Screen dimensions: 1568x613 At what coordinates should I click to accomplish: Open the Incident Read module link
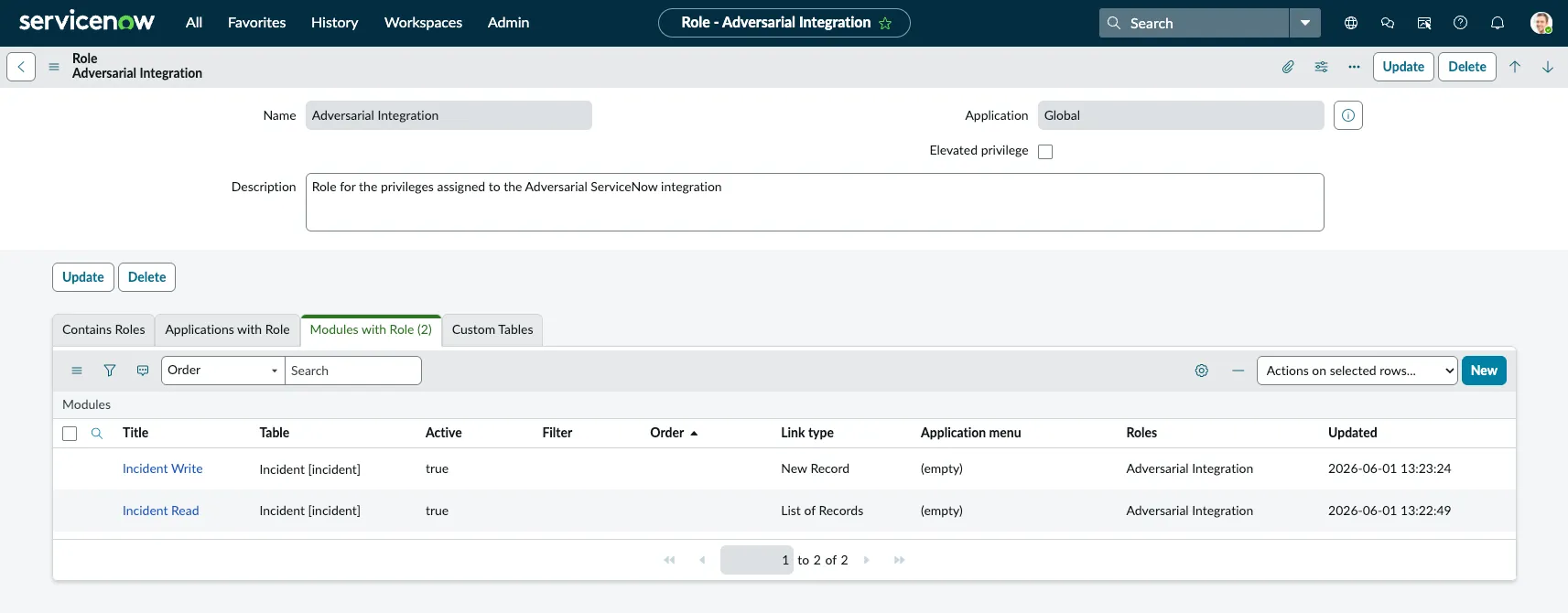tap(160, 511)
